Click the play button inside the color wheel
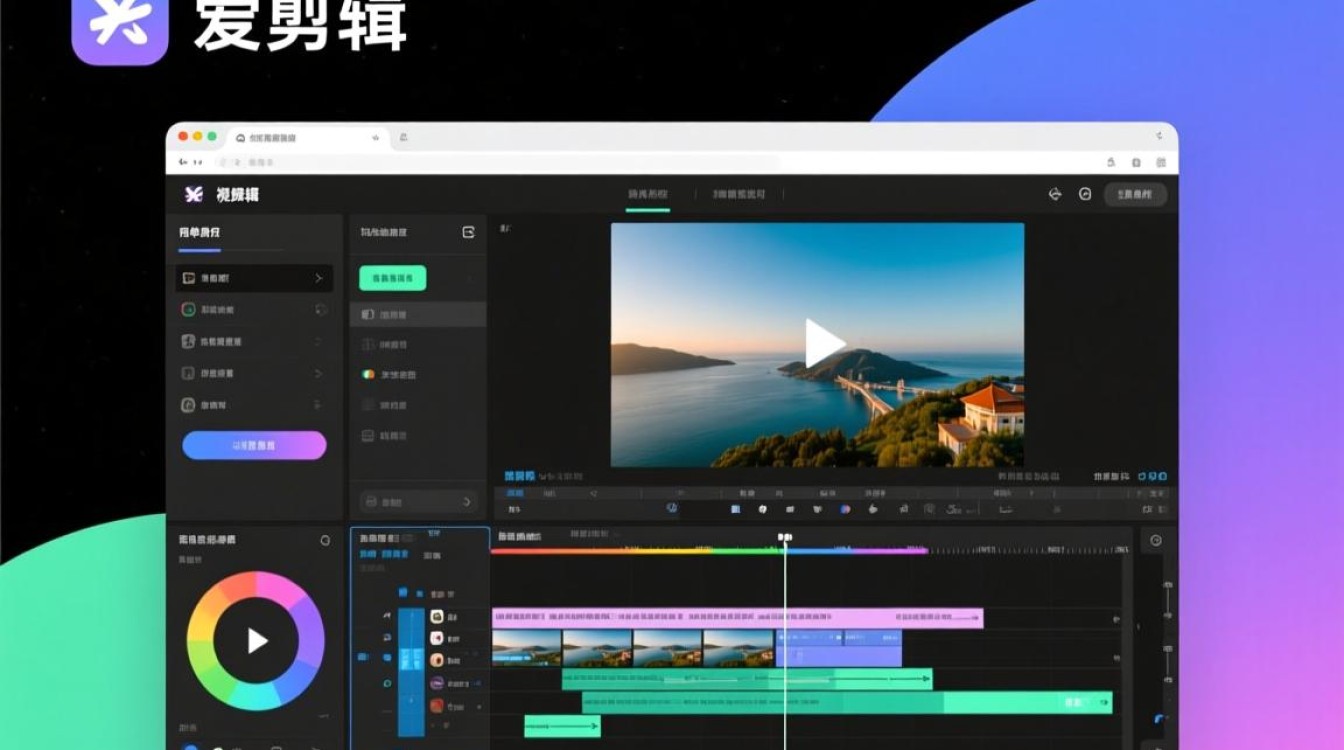This screenshot has height=750, width=1344. [256, 641]
